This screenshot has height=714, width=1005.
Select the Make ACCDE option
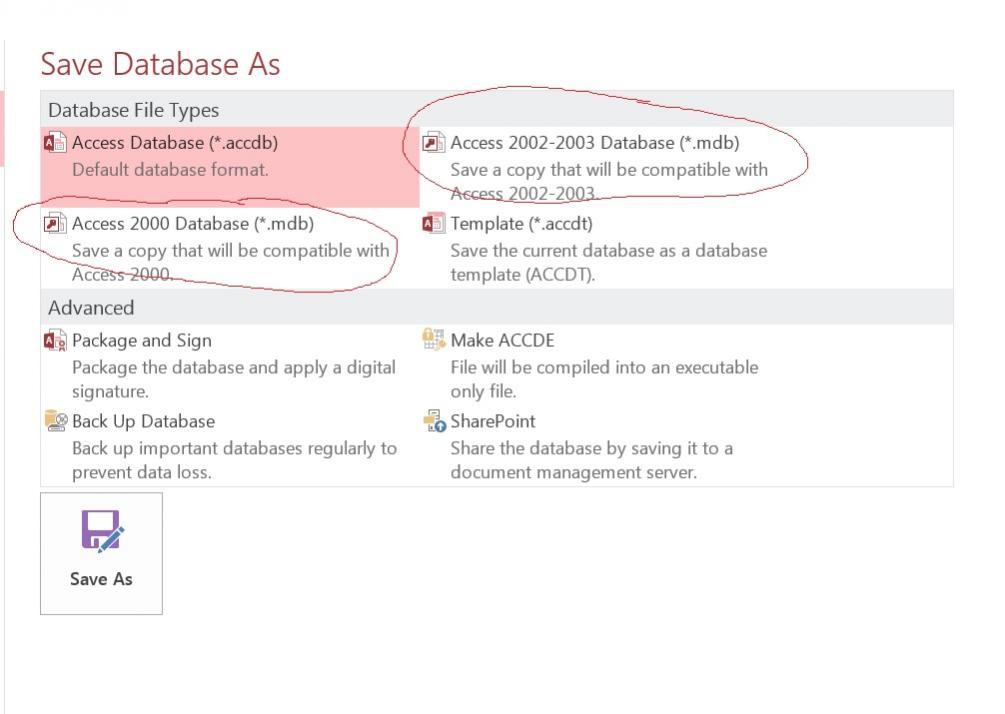[609, 365]
